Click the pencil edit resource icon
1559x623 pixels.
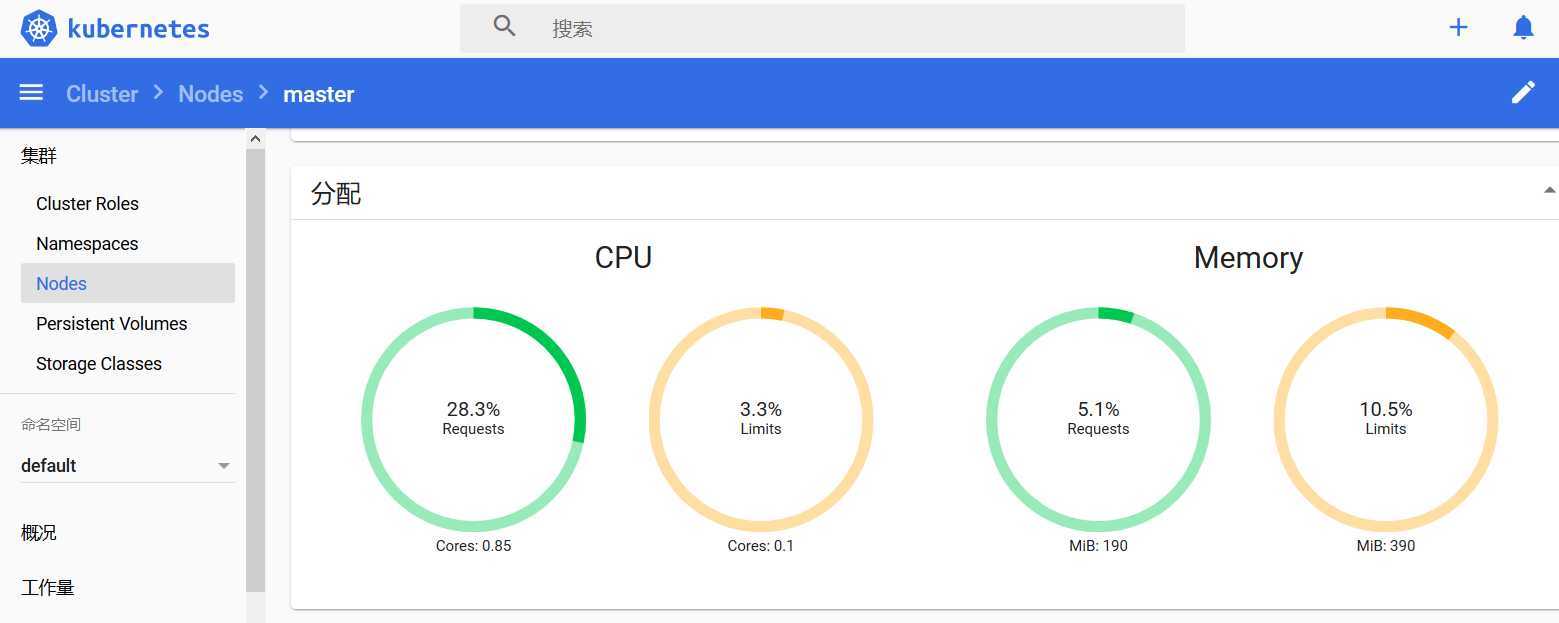tap(1523, 93)
